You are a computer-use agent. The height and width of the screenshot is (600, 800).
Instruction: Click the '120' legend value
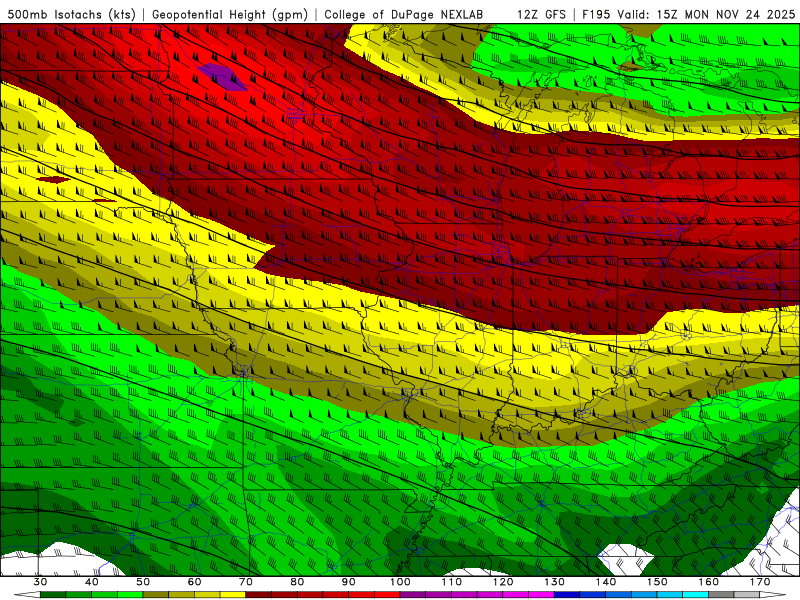click(503, 582)
